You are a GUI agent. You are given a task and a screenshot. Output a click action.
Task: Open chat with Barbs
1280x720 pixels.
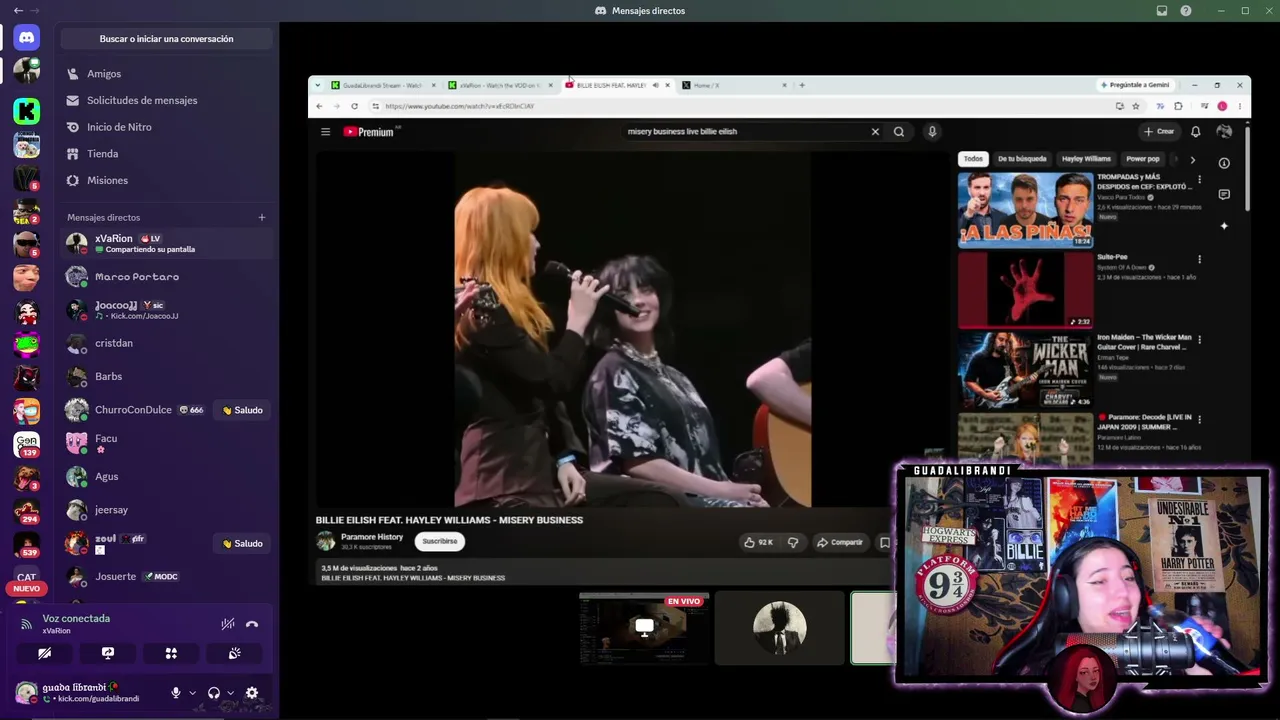click(x=166, y=376)
